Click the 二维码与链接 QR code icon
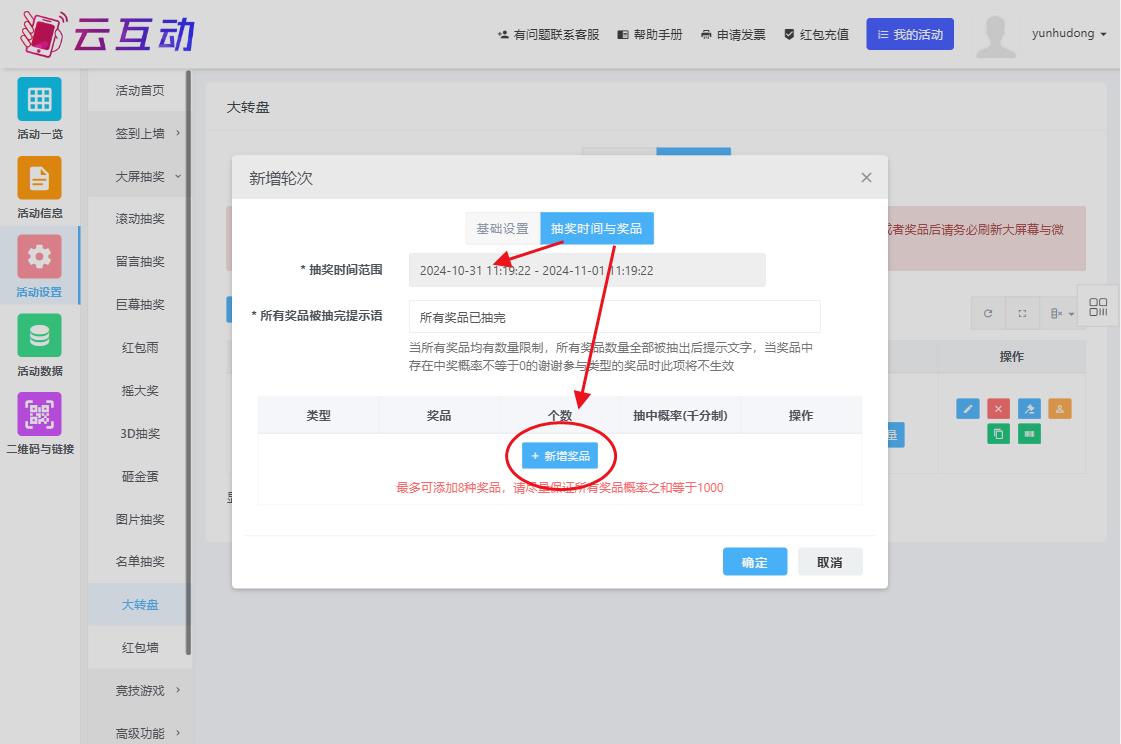The height and width of the screenshot is (744, 1121). coord(39,414)
